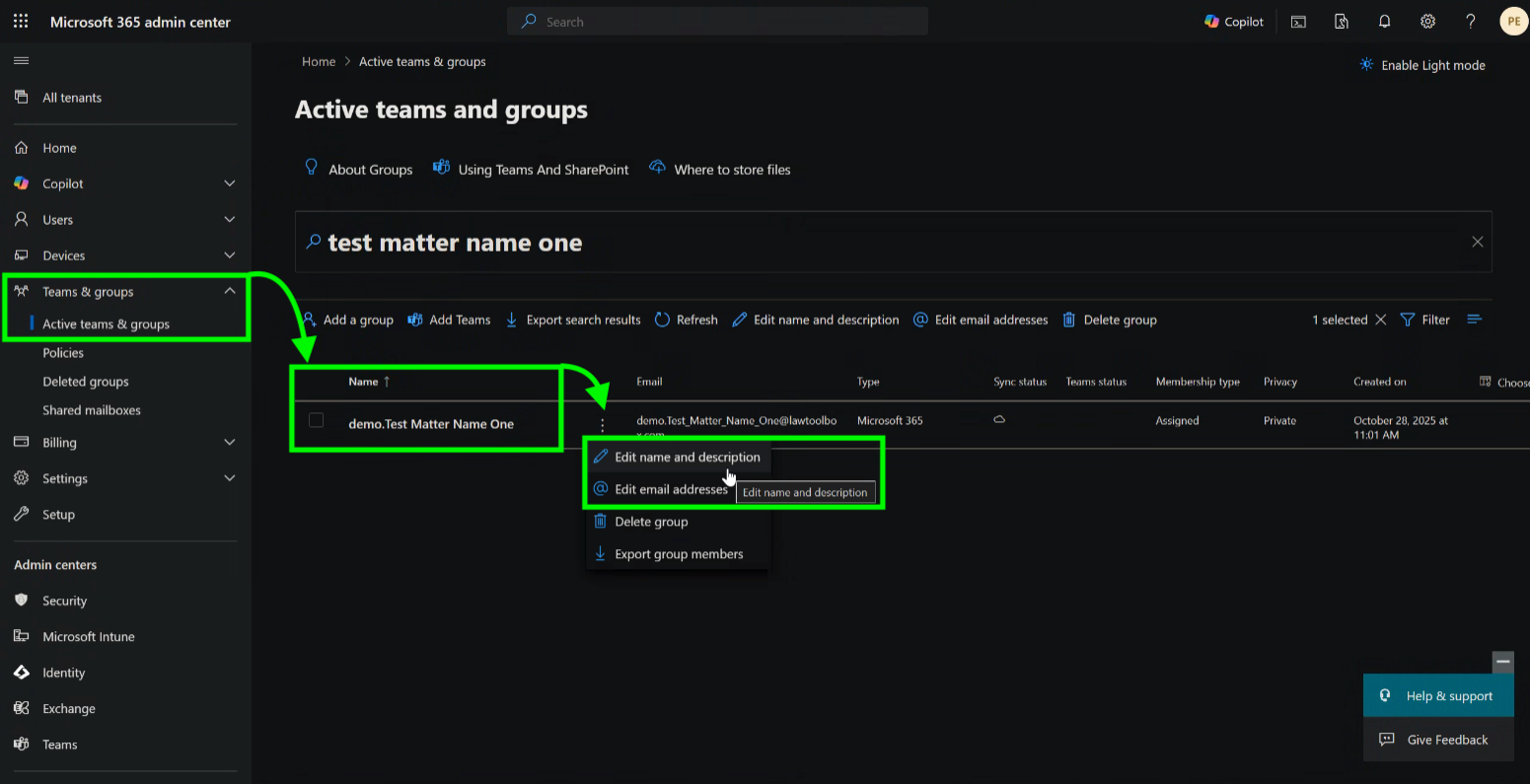
Task: Open settings gear icon in header
Action: [x=1427, y=22]
